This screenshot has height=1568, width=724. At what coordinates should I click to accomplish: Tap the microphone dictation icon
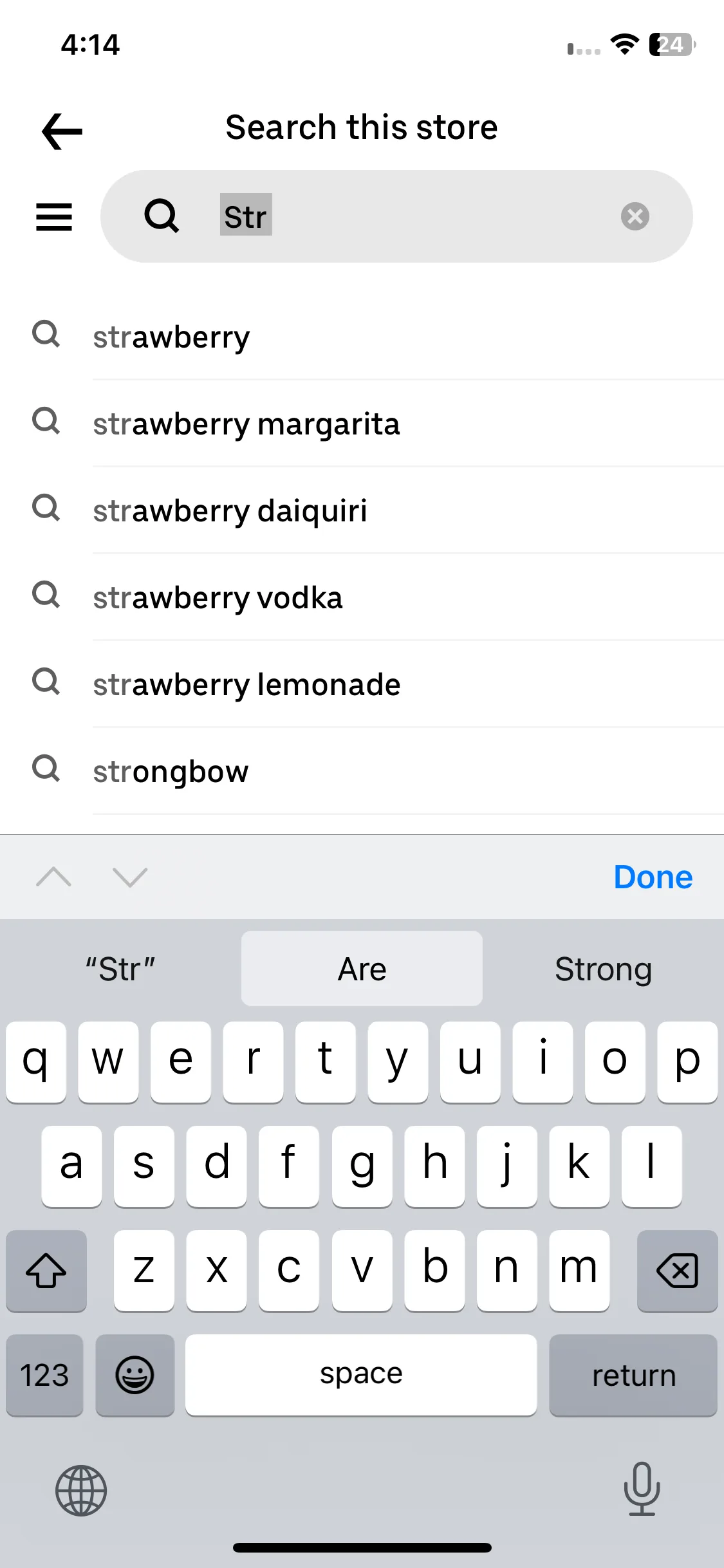pos(642,1489)
